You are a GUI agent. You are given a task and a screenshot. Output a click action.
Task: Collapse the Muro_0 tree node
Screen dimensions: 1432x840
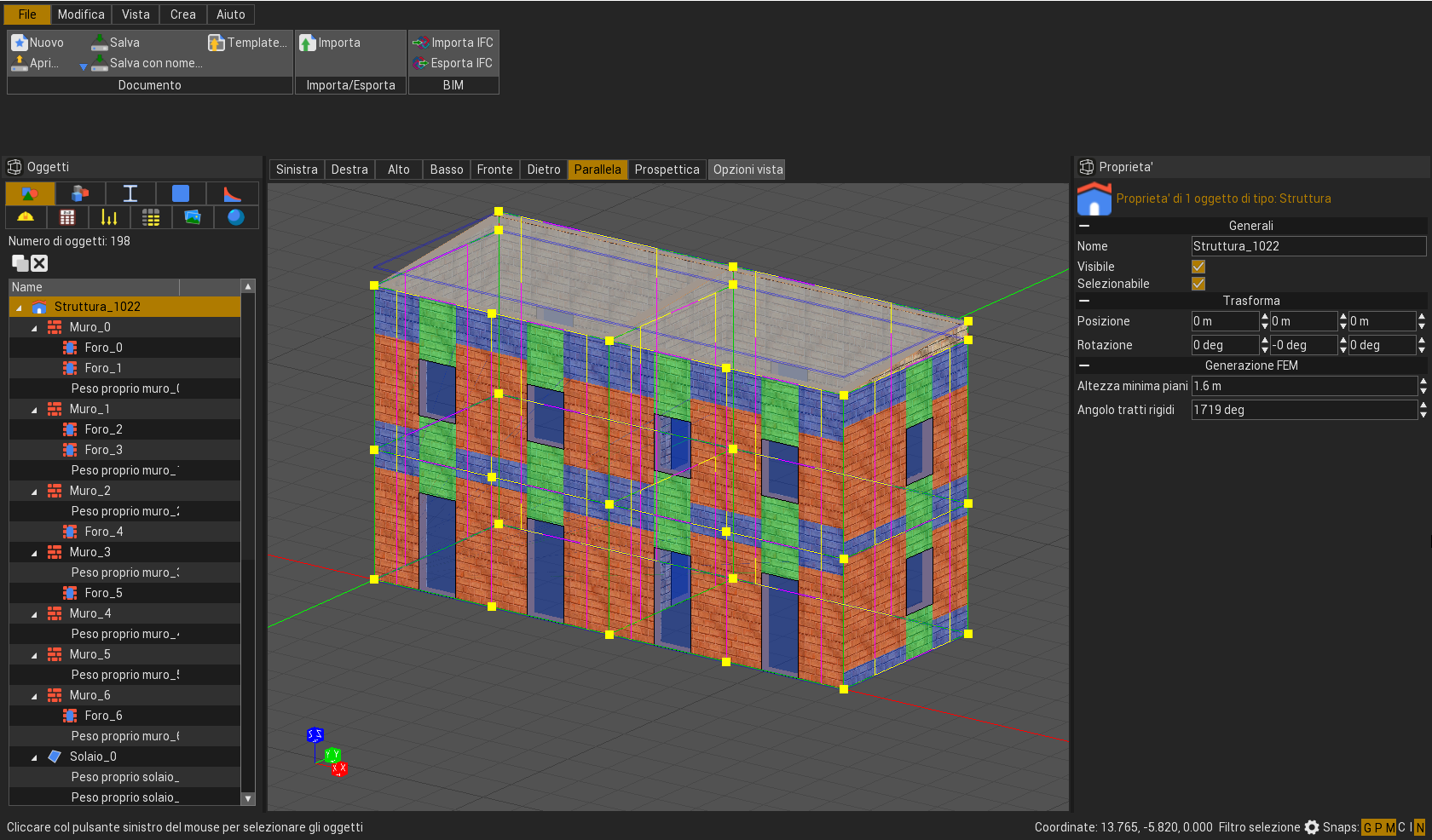pos(34,328)
